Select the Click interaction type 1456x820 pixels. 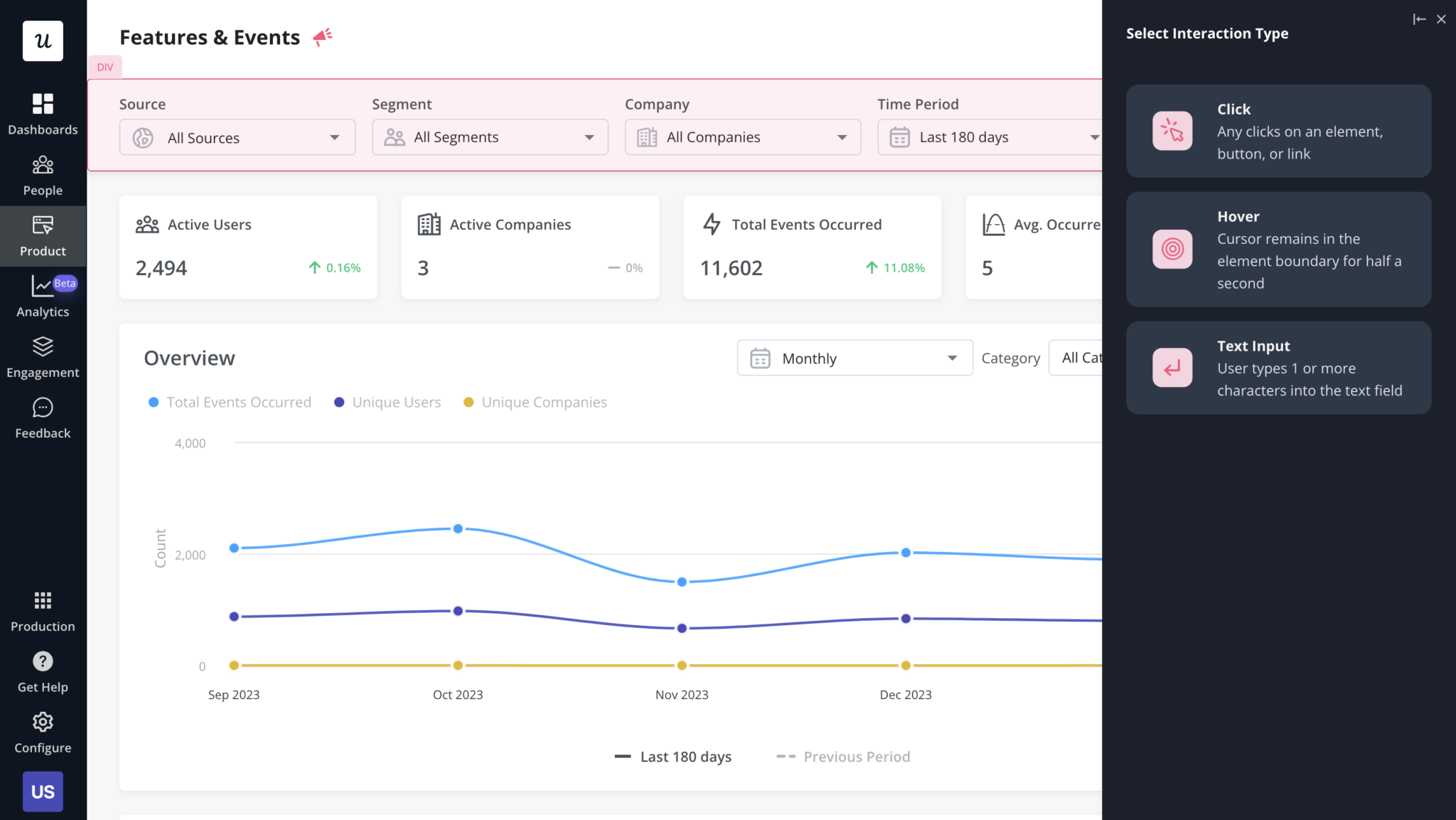(1278, 131)
